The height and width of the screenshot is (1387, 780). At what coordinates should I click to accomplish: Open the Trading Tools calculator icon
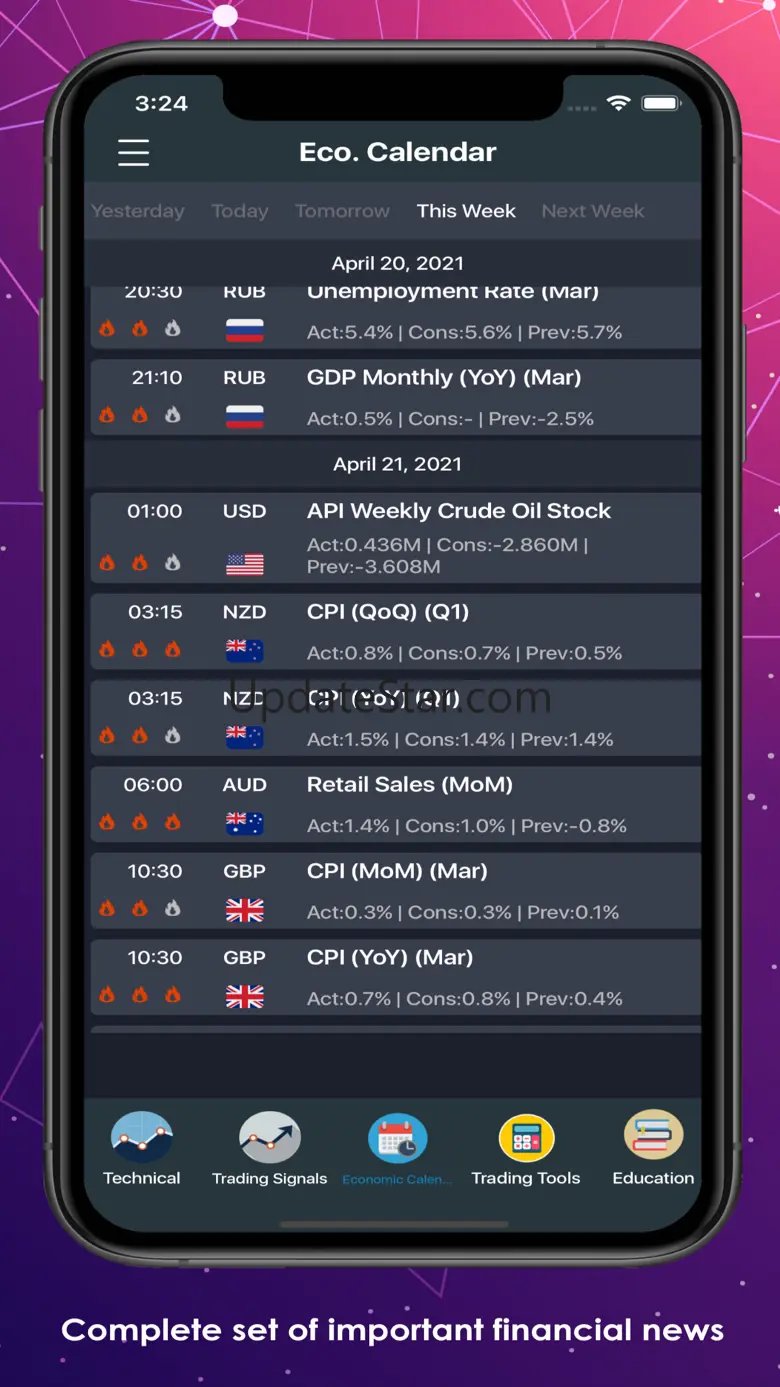(x=526, y=1138)
